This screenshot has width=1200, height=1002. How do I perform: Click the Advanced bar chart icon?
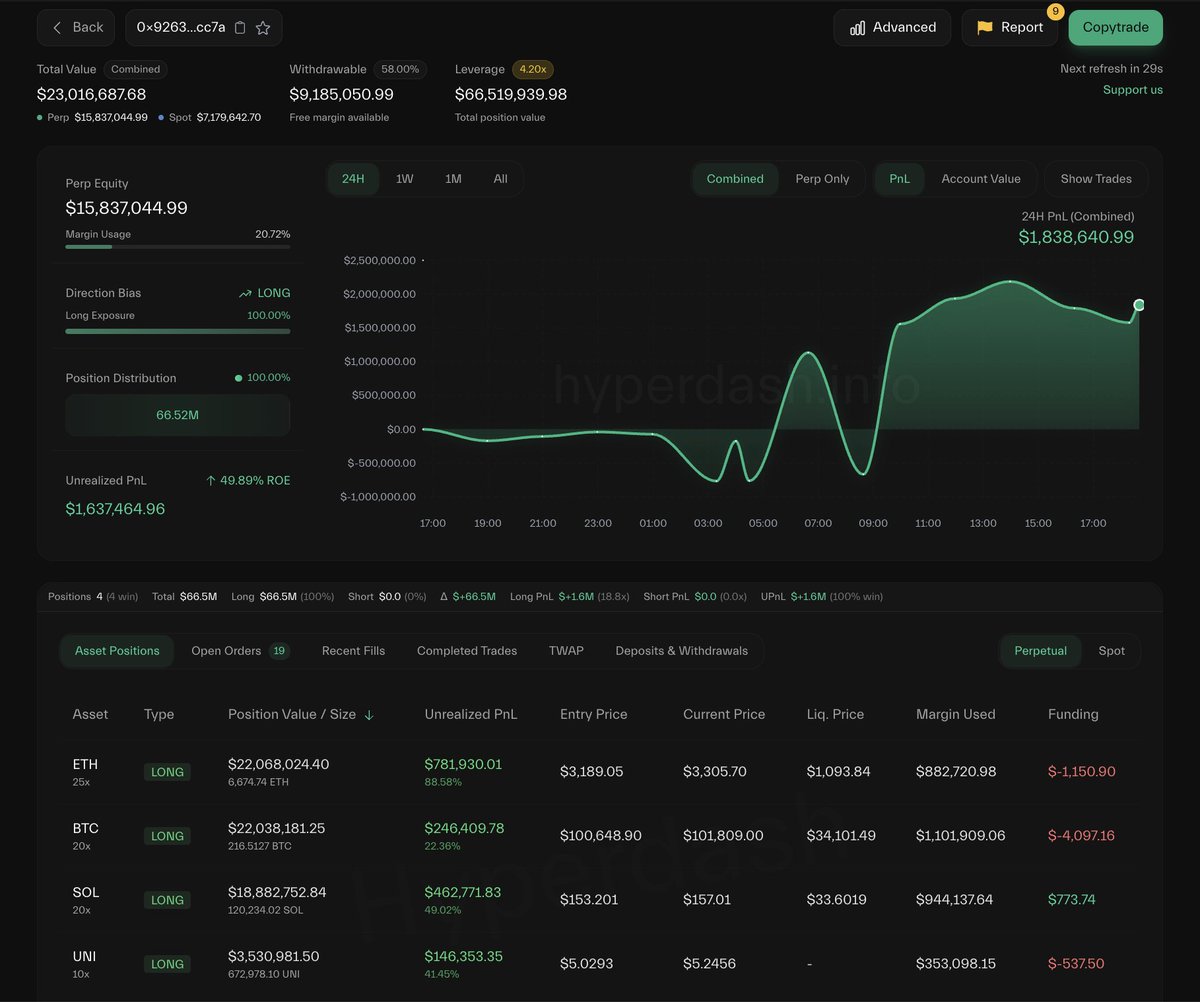pyautogui.click(x=857, y=28)
